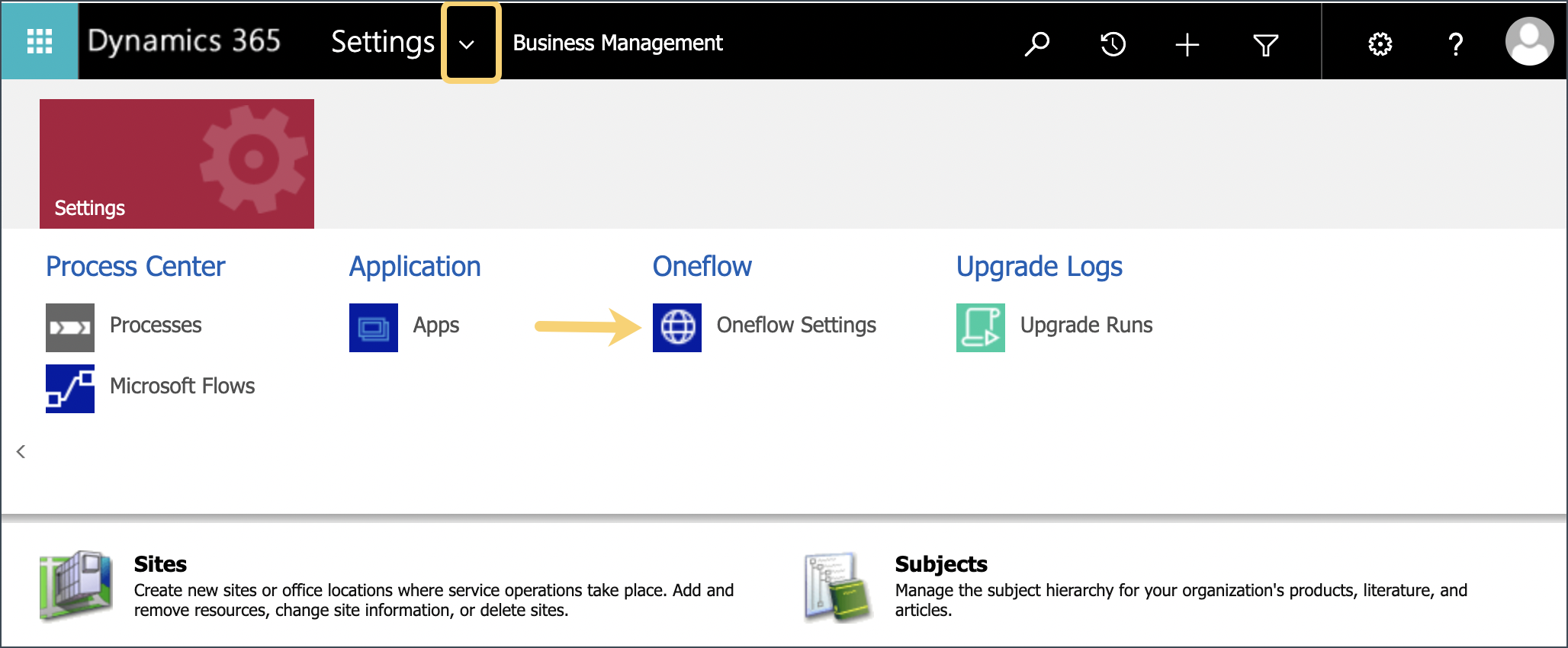
Task: Open the Processes link
Action: (x=156, y=326)
